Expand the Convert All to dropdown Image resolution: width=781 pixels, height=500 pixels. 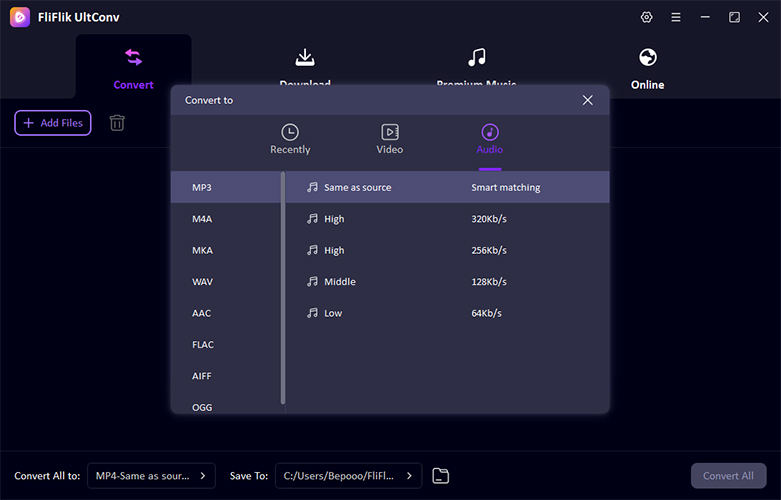151,476
